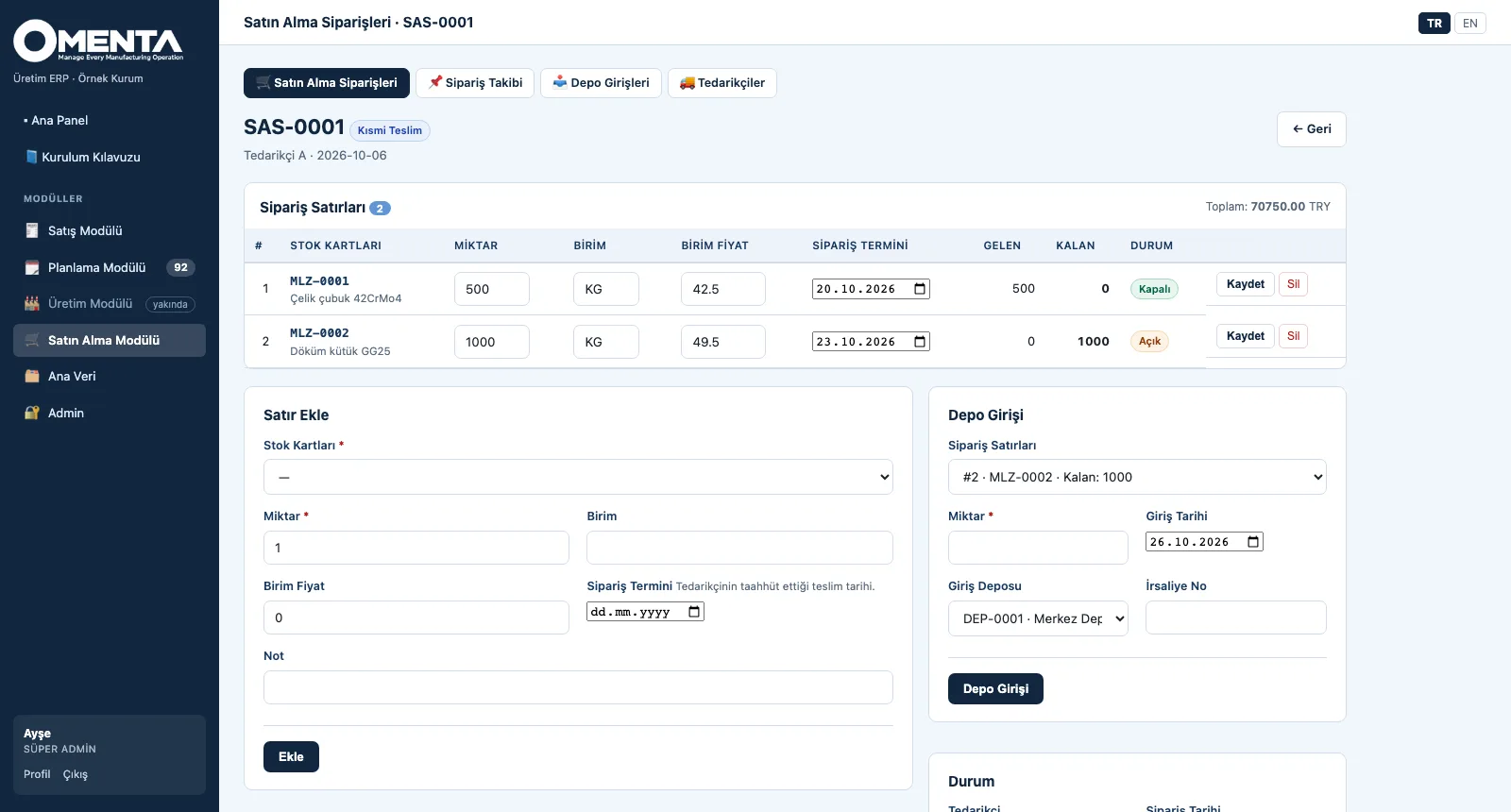
Task: Save row MLZ-0001 with Kaydet
Action: point(1246,284)
